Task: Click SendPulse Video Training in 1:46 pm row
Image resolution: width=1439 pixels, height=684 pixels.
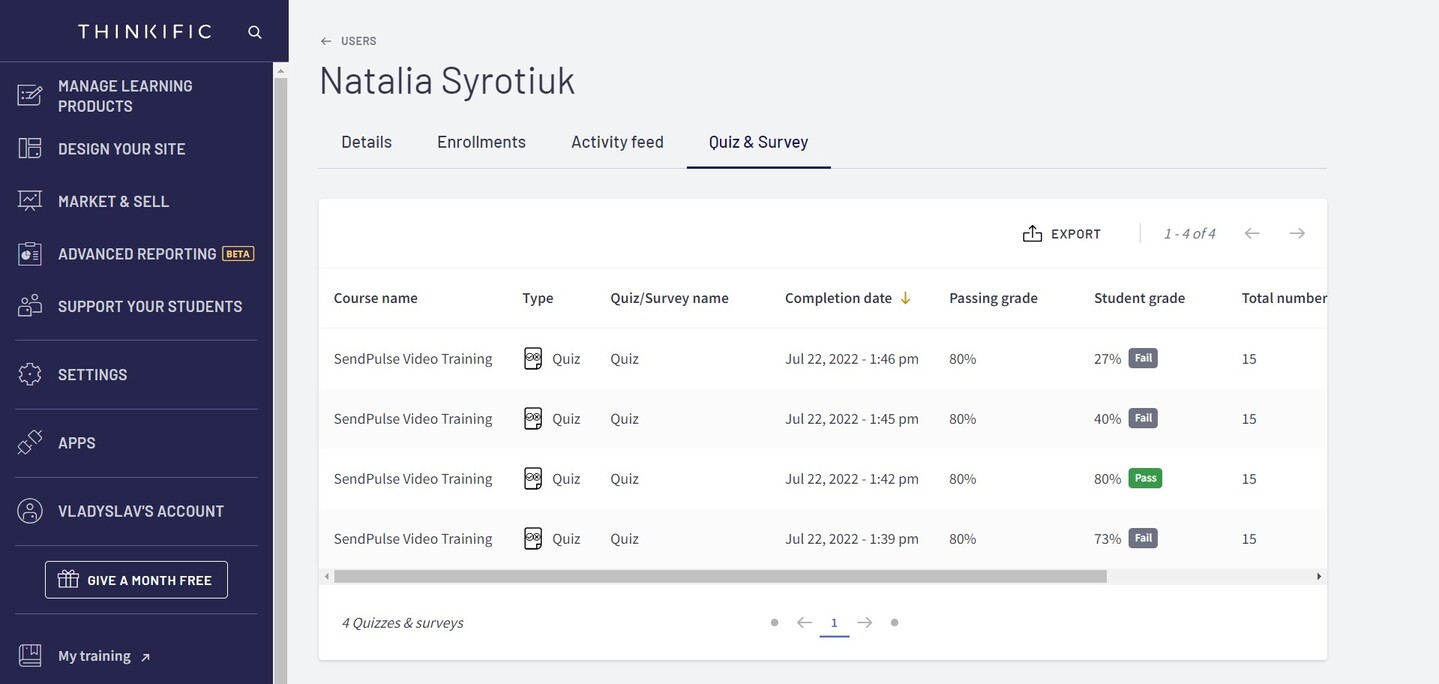Action: (413, 359)
